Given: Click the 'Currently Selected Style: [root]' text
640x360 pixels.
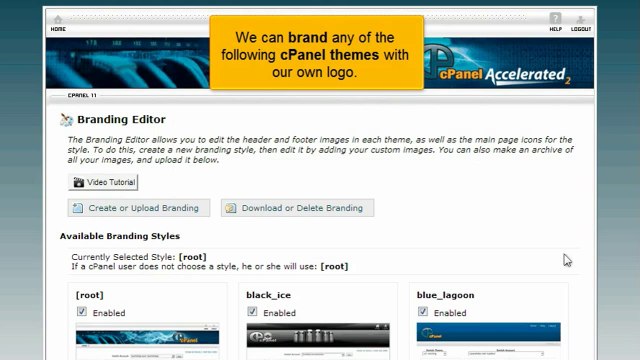Looking at the screenshot, I should pyautogui.click(x=139, y=257).
